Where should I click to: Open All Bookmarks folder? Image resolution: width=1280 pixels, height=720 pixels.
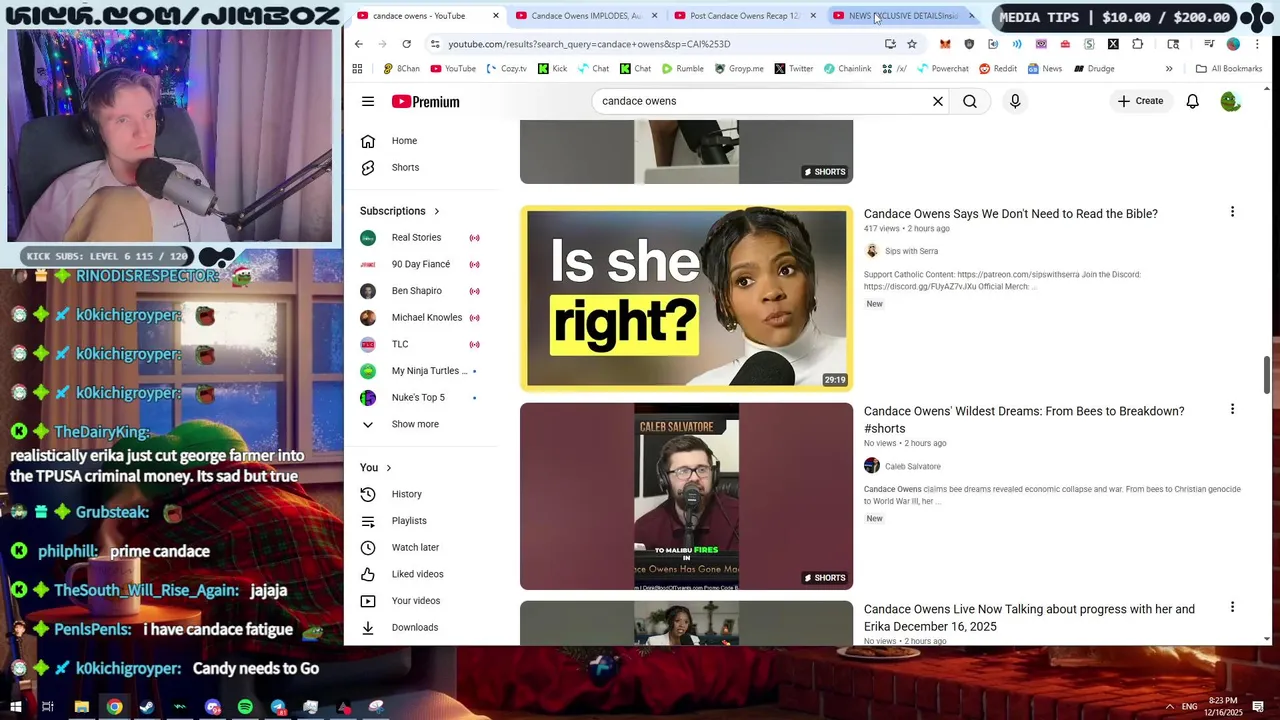1229,69
